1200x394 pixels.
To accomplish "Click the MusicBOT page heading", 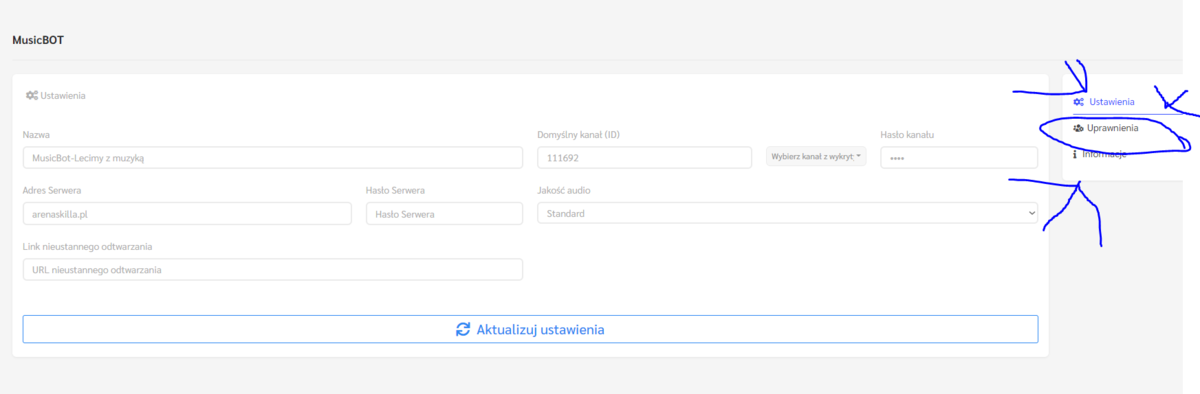I will (38, 41).
